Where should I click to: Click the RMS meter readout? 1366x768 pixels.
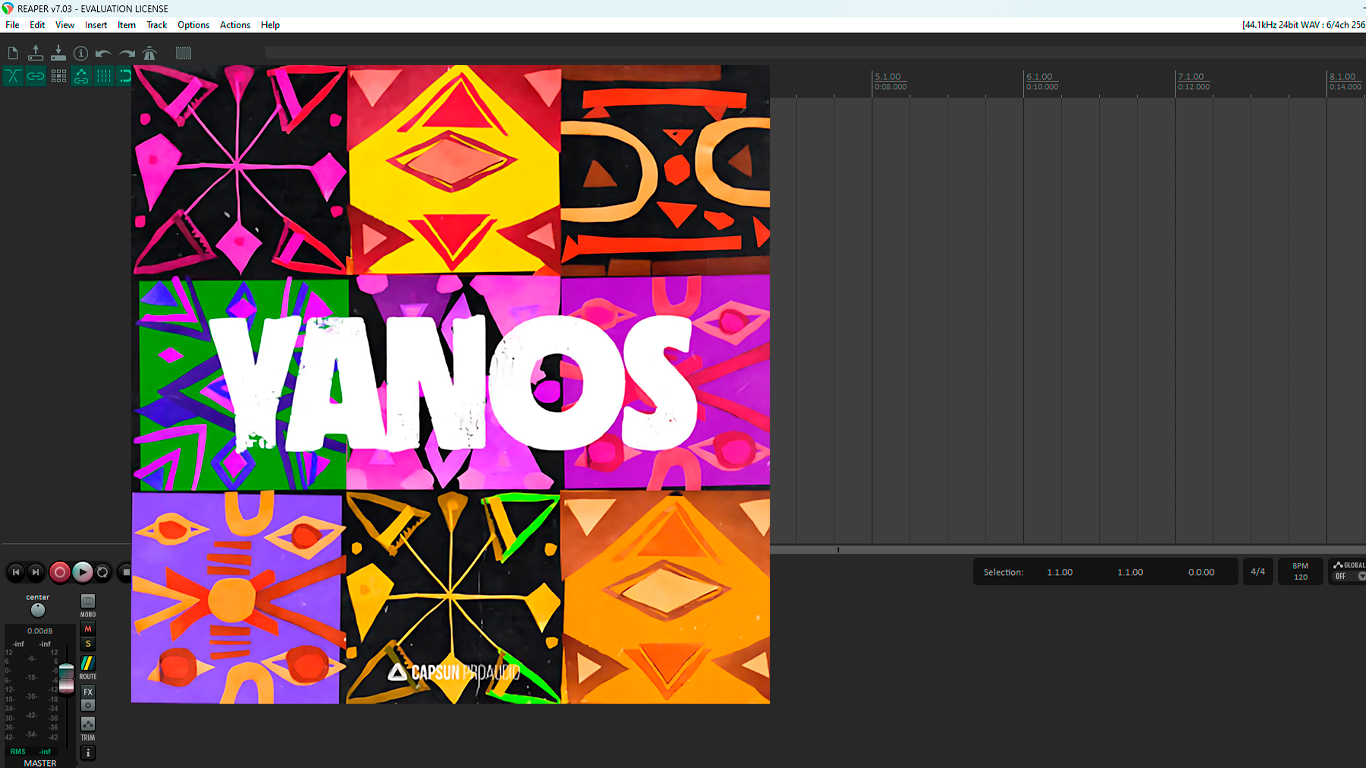(x=31, y=751)
